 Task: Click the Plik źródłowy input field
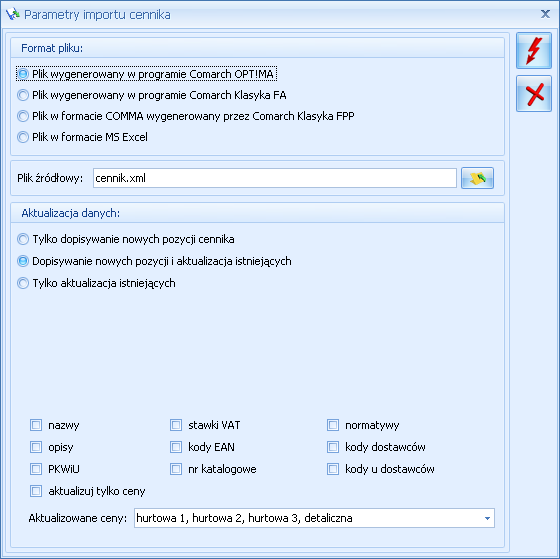point(275,178)
